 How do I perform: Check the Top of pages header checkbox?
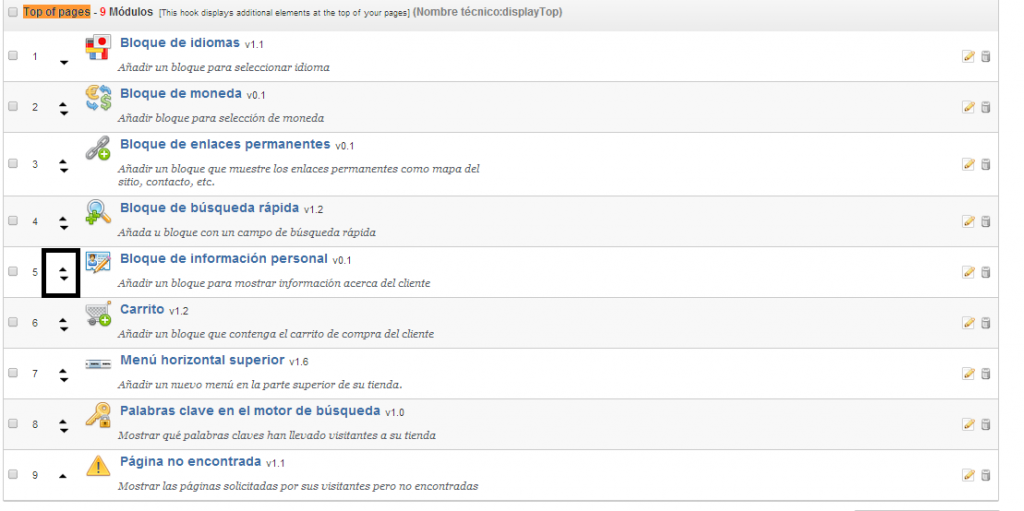[13, 13]
